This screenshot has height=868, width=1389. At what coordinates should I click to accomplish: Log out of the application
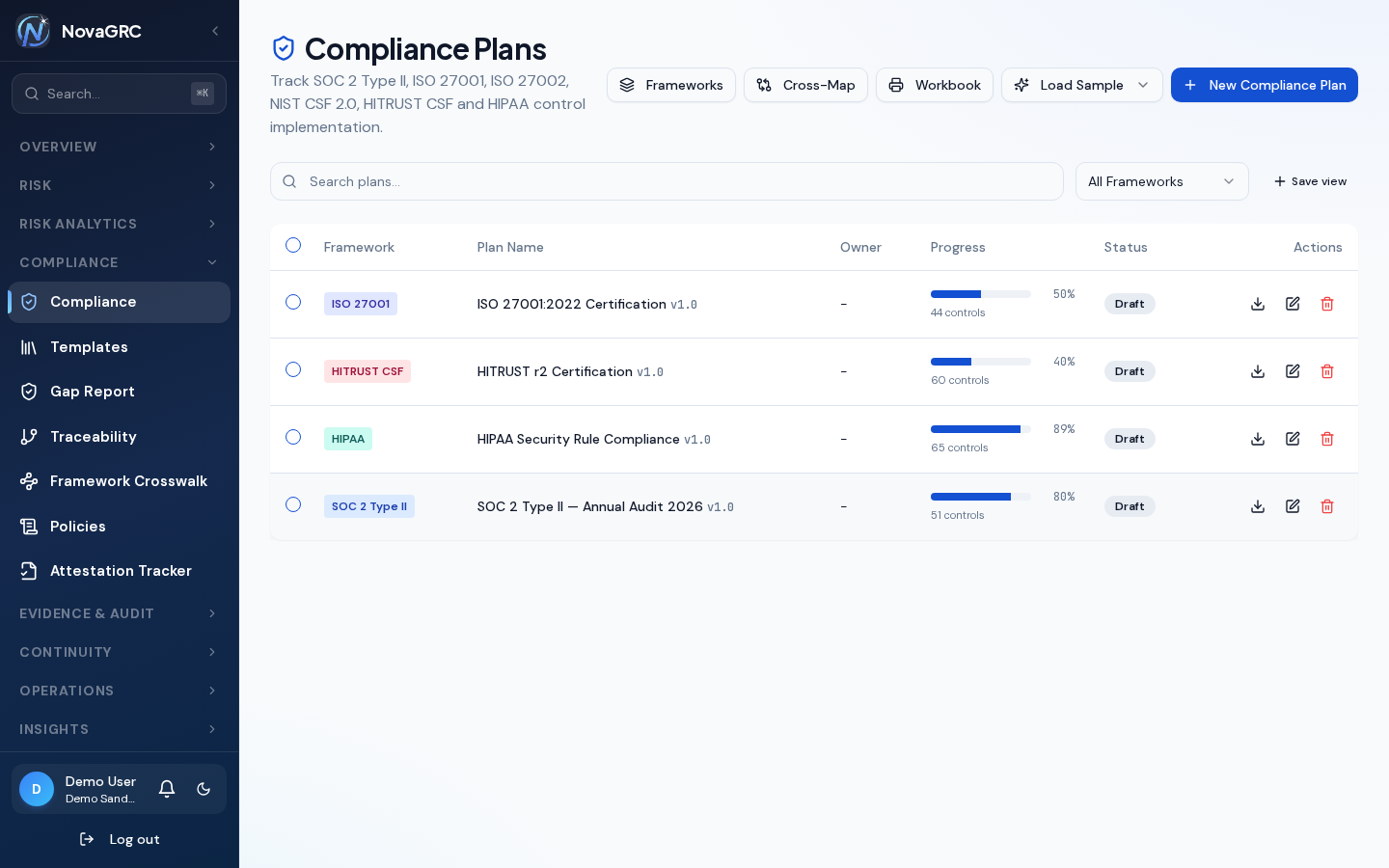pyautogui.click(x=120, y=839)
